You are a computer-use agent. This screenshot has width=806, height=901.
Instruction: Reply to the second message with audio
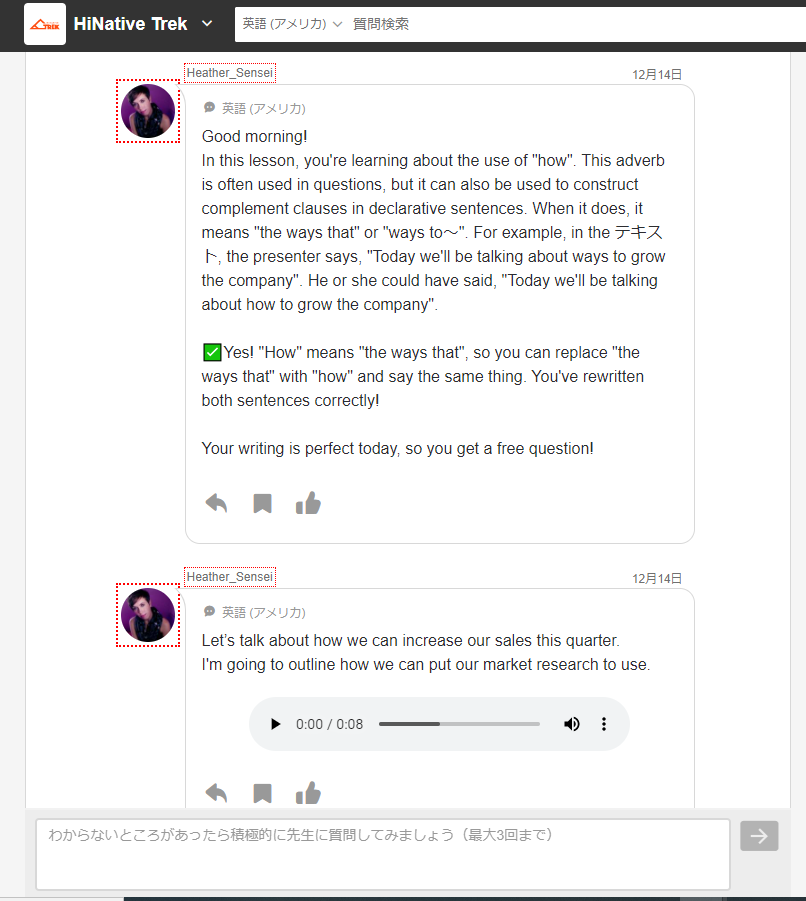pos(217,794)
